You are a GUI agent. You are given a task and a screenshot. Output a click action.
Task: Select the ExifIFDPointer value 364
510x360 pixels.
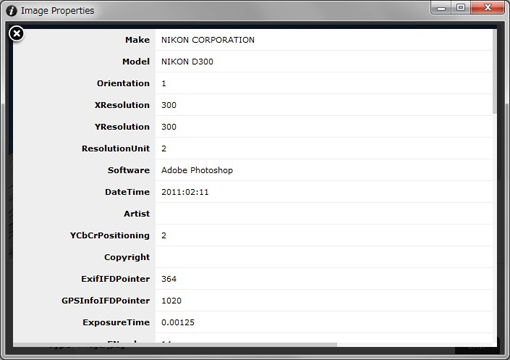(169, 279)
